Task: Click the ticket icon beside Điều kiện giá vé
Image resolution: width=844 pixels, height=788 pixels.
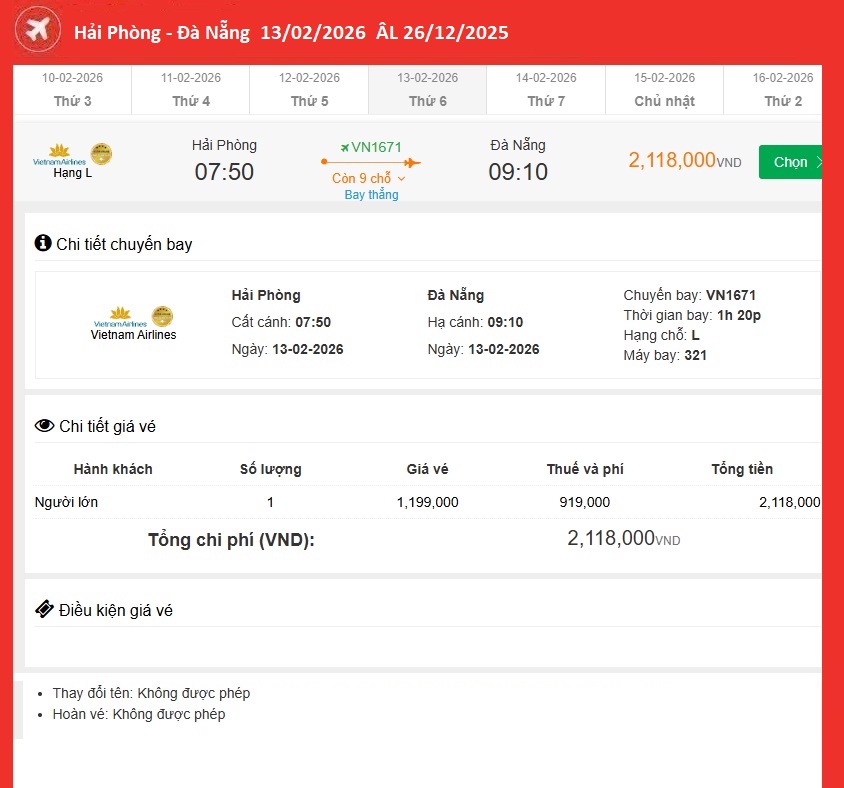Action: (44, 609)
